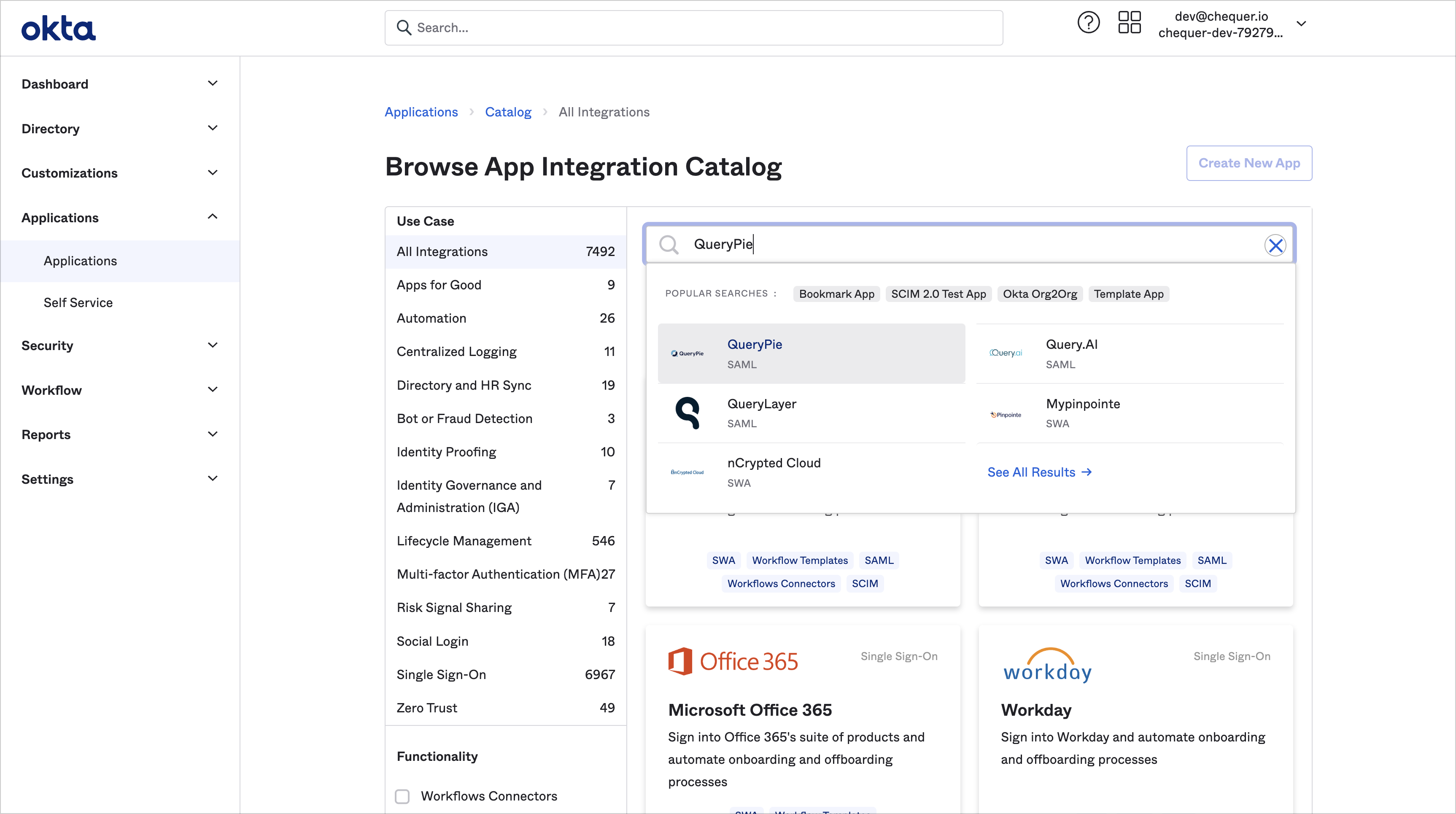Image resolution: width=1456 pixels, height=814 pixels.
Task: Expand the Directory menu chevron
Action: [213, 128]
